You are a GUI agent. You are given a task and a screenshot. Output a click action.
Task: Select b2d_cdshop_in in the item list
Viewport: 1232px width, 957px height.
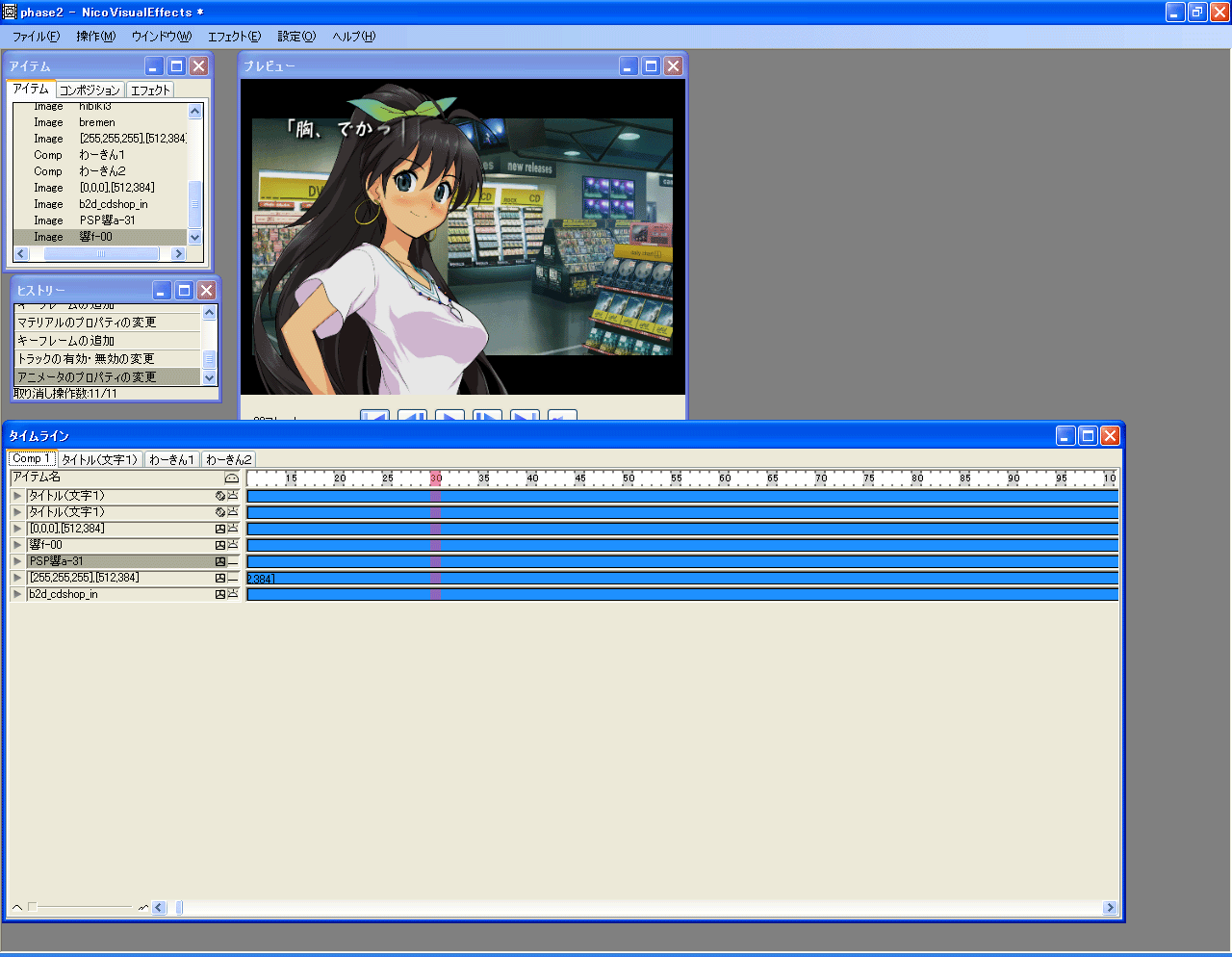tap(100, 204)
